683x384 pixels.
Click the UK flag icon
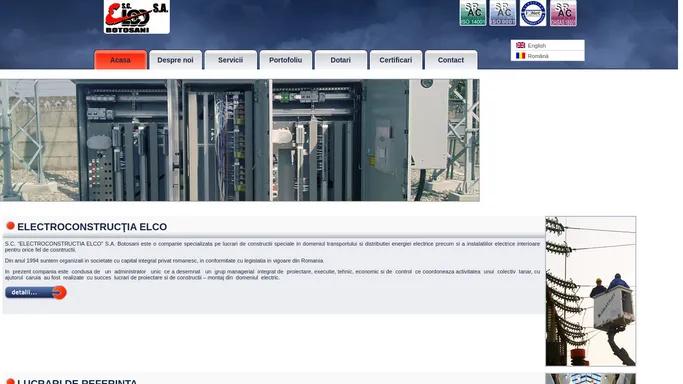point(521,45)
